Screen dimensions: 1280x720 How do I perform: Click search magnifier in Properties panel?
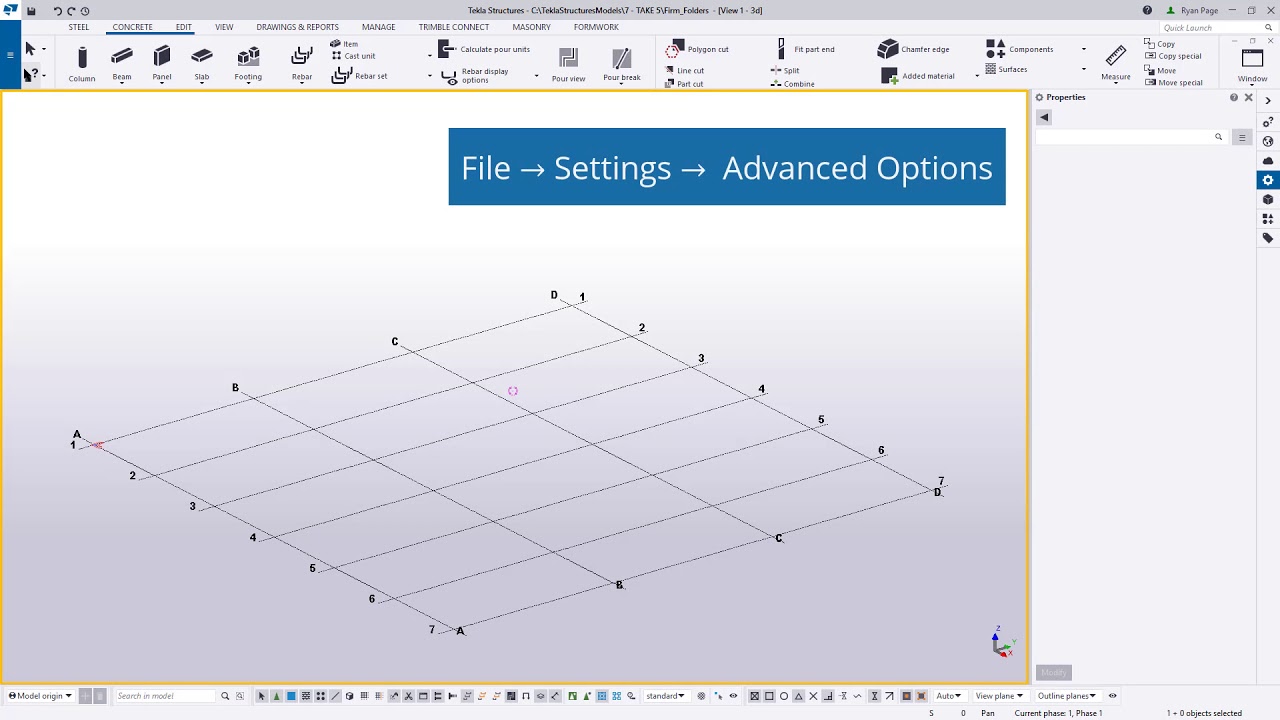tap(1218, 137)
